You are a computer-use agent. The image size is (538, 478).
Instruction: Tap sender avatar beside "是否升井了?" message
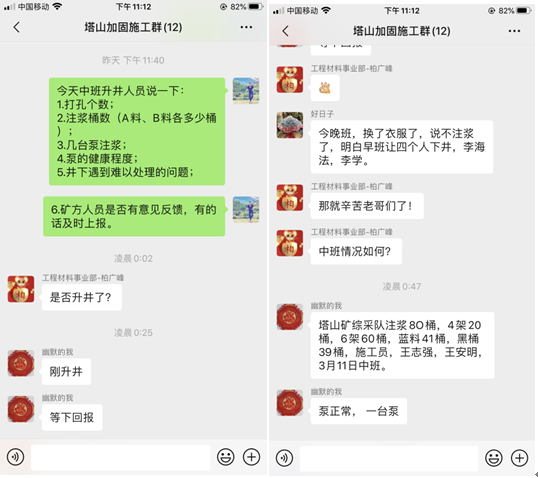[x=21, y=289]
